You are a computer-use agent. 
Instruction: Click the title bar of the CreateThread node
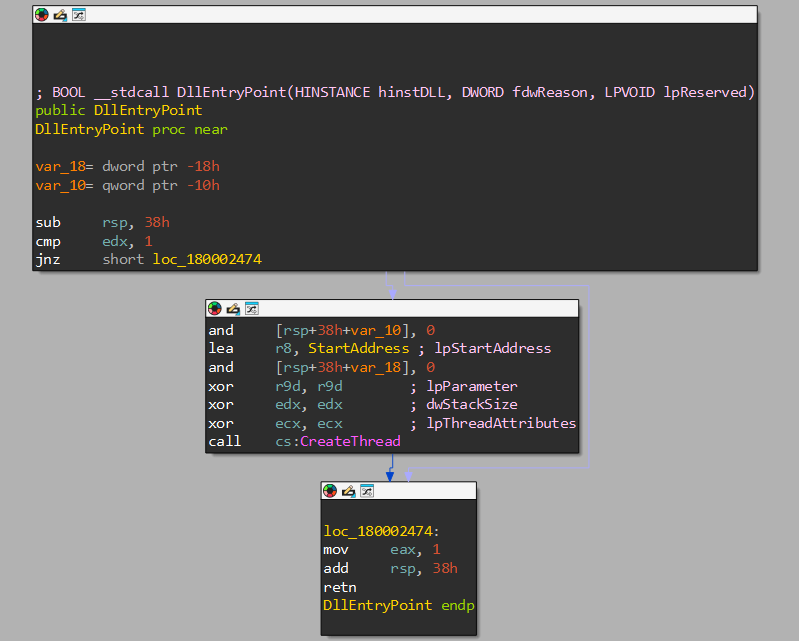tap(392, 308)
